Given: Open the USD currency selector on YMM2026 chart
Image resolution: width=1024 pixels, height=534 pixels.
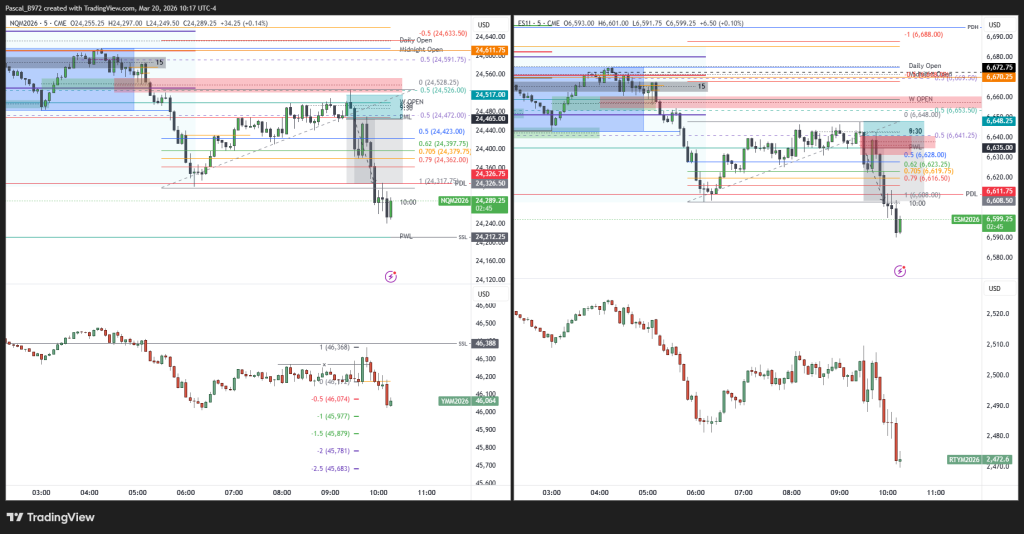Looking at the screenshot, I should 484,294.
